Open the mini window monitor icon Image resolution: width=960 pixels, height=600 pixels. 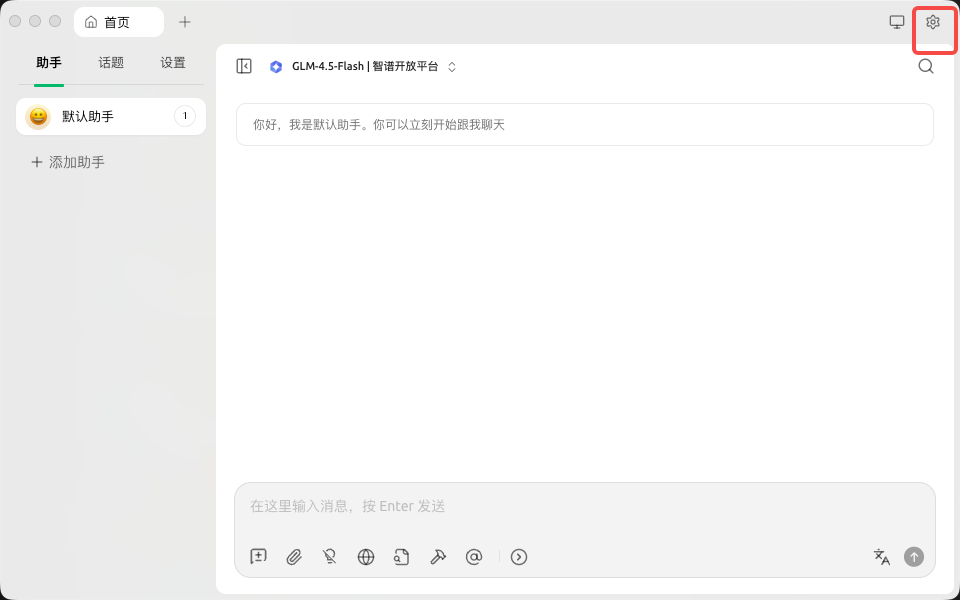tap(897, 21)
